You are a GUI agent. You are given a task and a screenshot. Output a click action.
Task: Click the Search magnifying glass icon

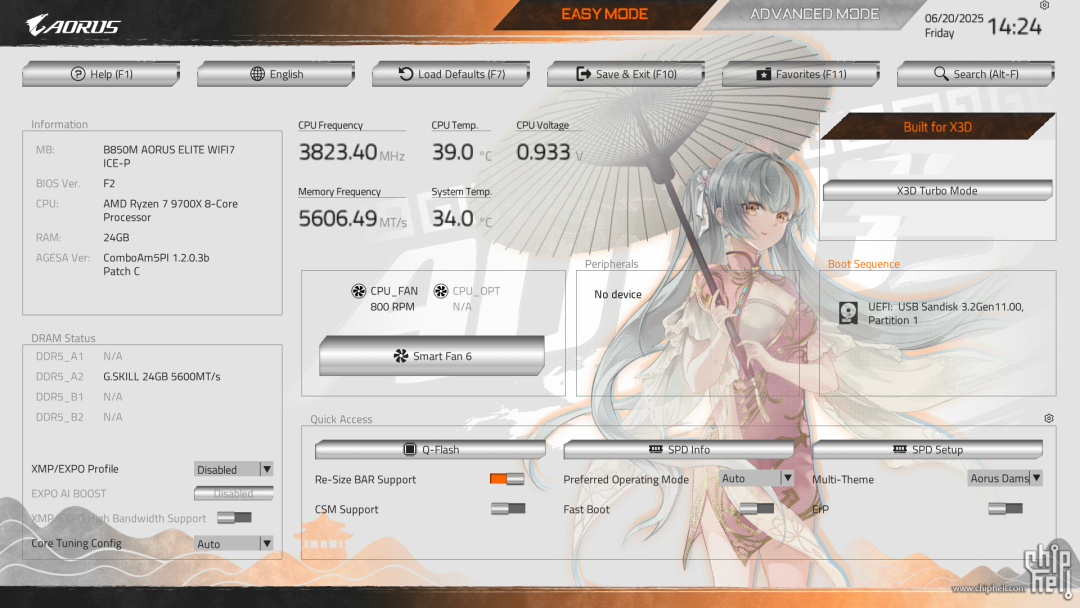(941, 73)
